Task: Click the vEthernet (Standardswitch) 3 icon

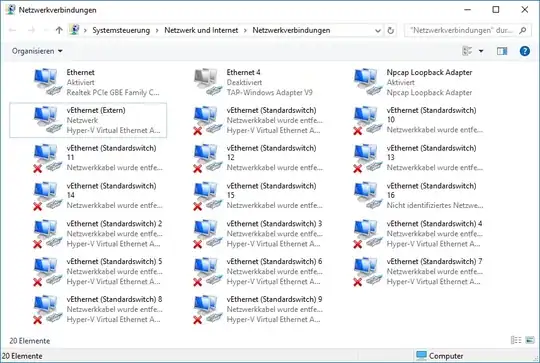Action: click(208, 234)
